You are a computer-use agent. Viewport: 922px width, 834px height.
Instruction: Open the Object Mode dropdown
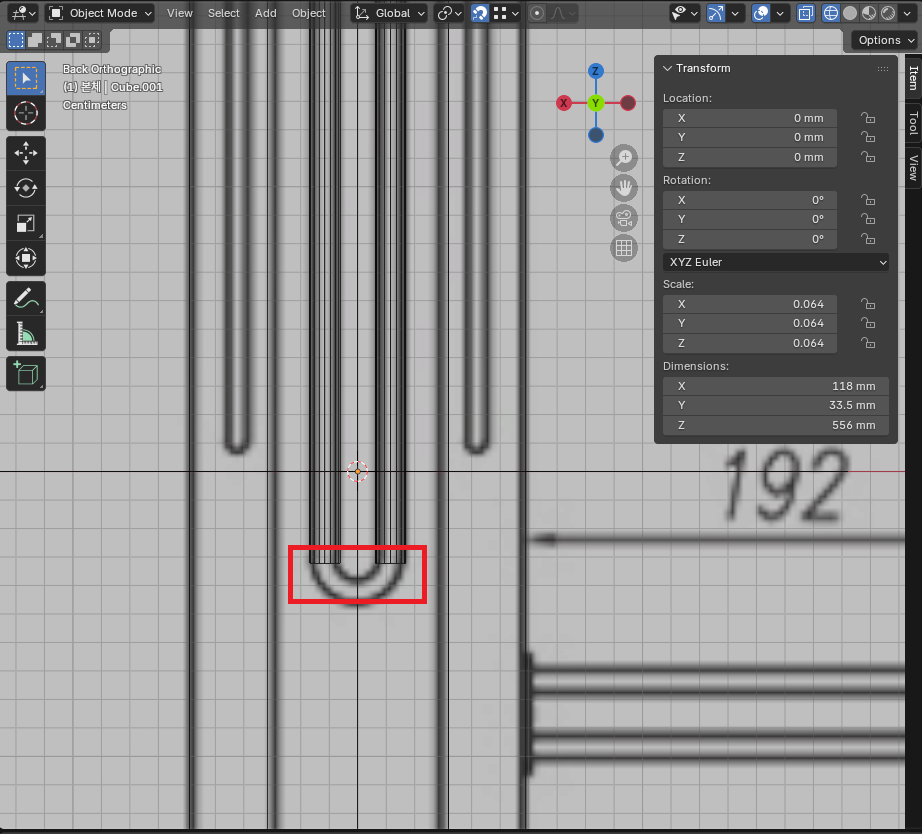100,13
